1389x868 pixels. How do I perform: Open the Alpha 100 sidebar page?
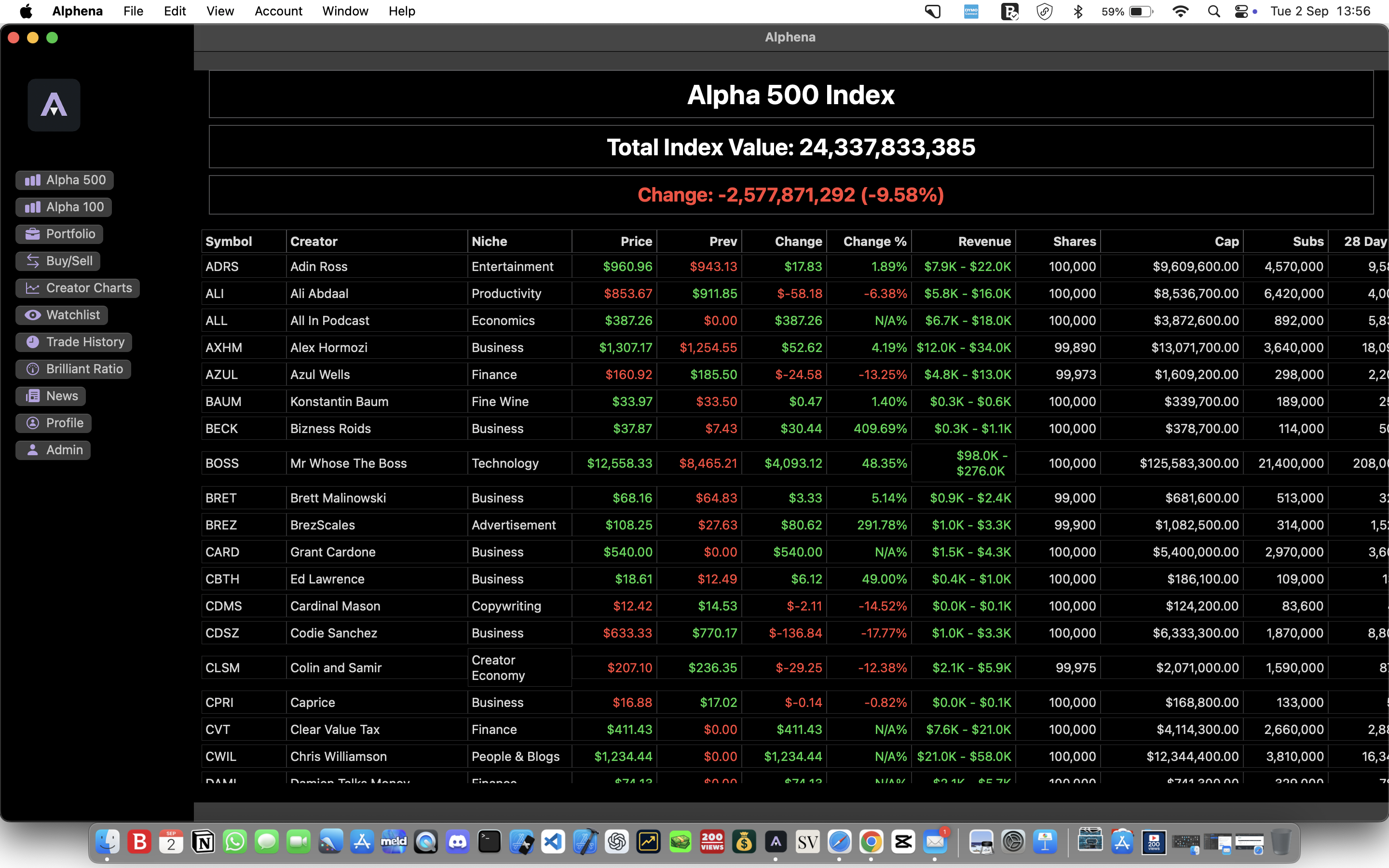click(64, 207)
